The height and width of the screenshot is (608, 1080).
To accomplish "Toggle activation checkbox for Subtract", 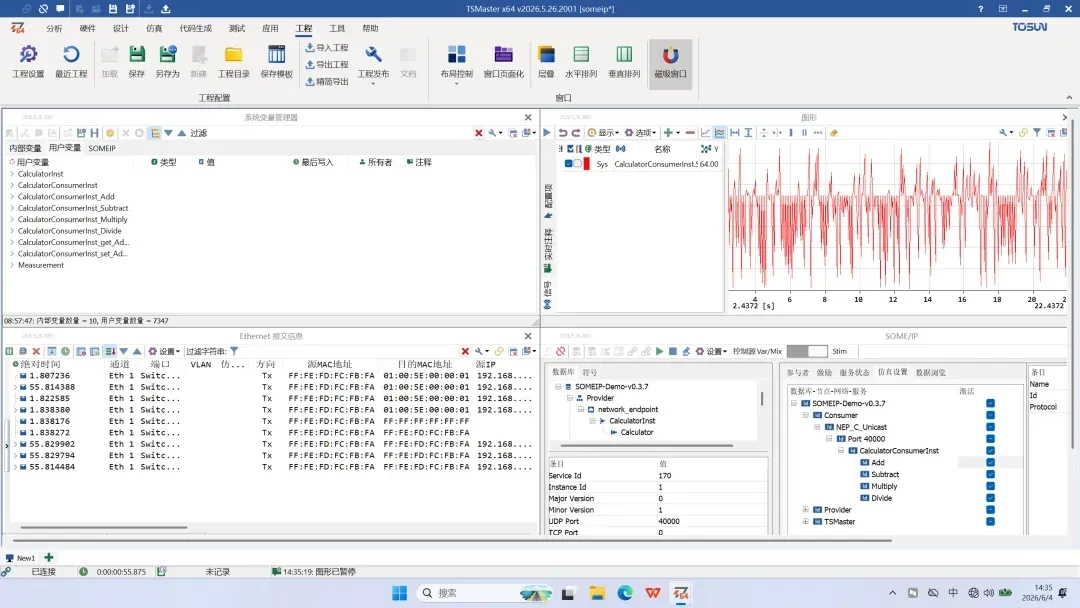I will click(990, 474).
